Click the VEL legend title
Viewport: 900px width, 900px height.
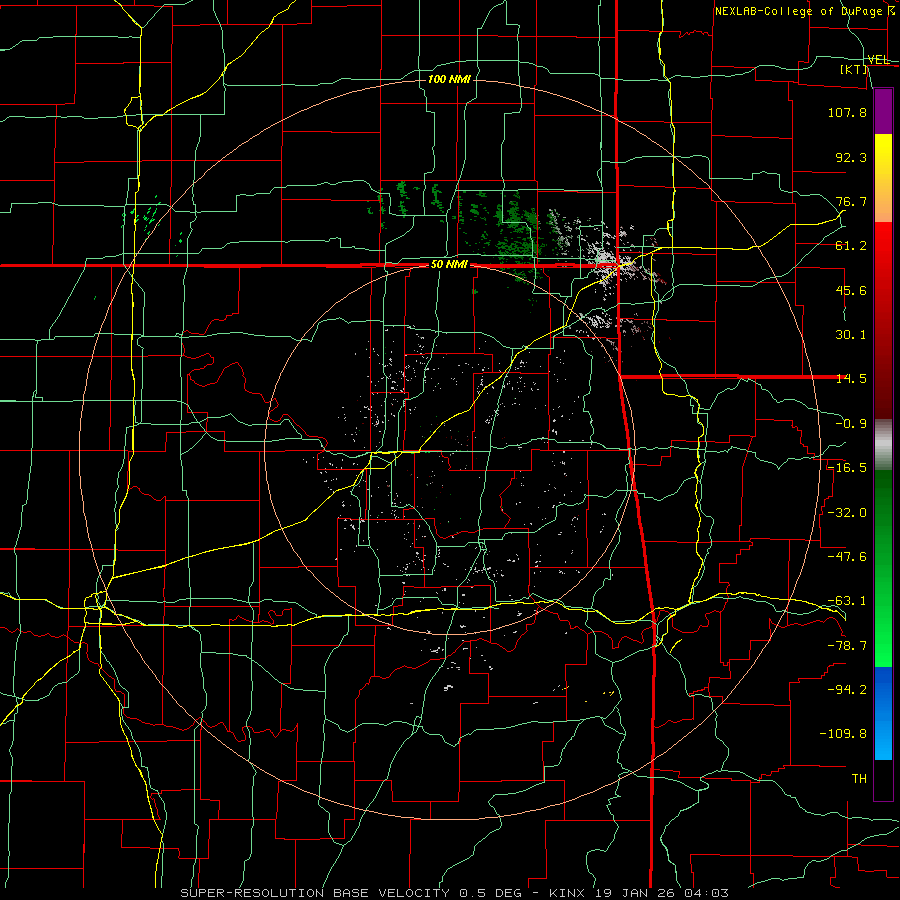pyautogui.click(x=878, y=60)
